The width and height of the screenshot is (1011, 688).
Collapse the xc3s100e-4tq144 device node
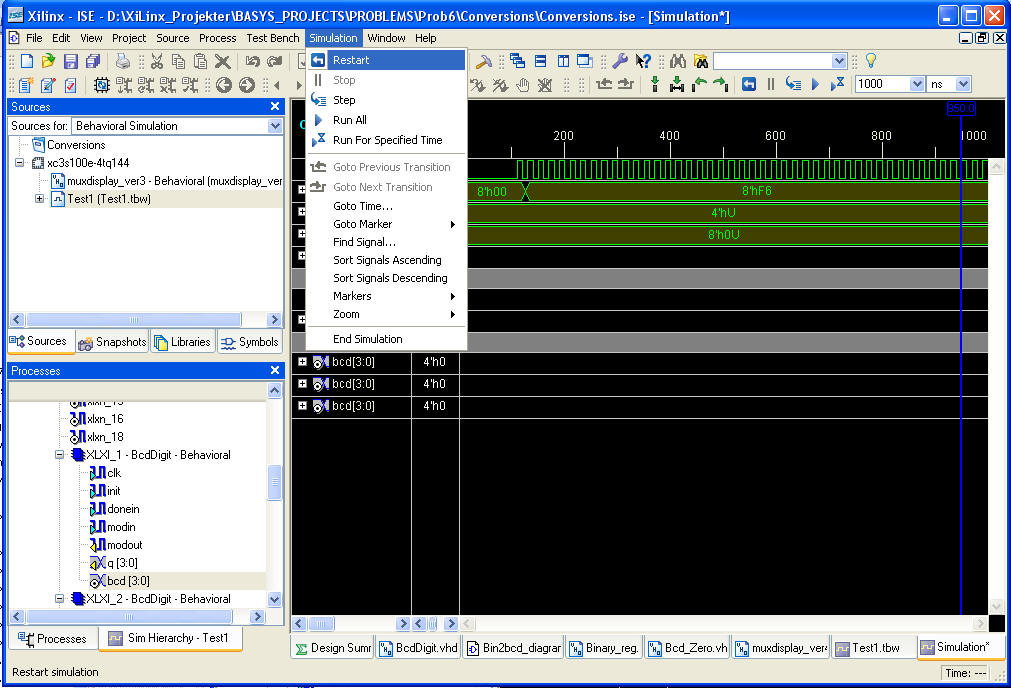(20, 162)
